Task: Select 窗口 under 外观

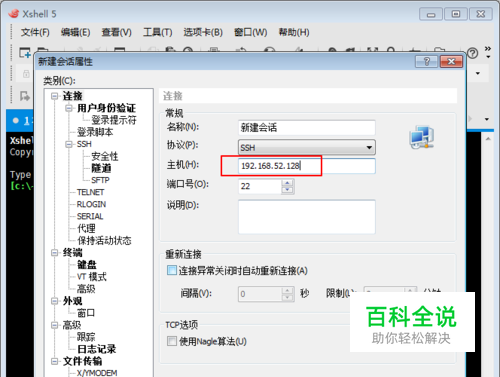Action: (86, 313)
